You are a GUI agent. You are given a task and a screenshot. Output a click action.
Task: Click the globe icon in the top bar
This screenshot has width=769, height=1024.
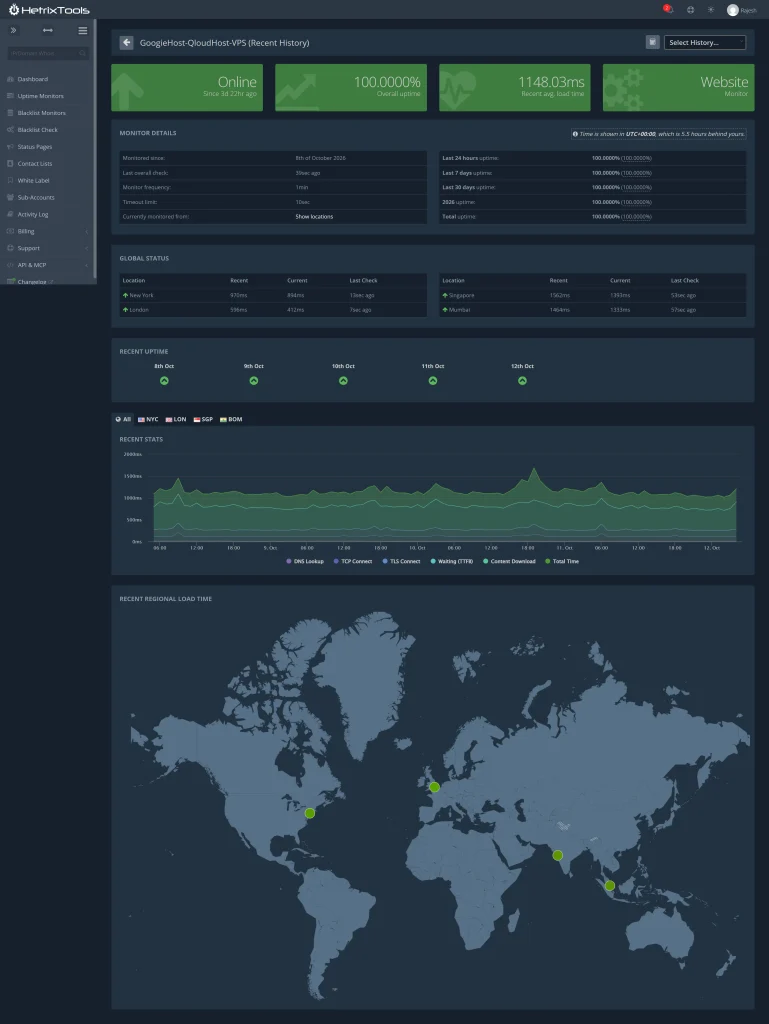click(690, 10)
